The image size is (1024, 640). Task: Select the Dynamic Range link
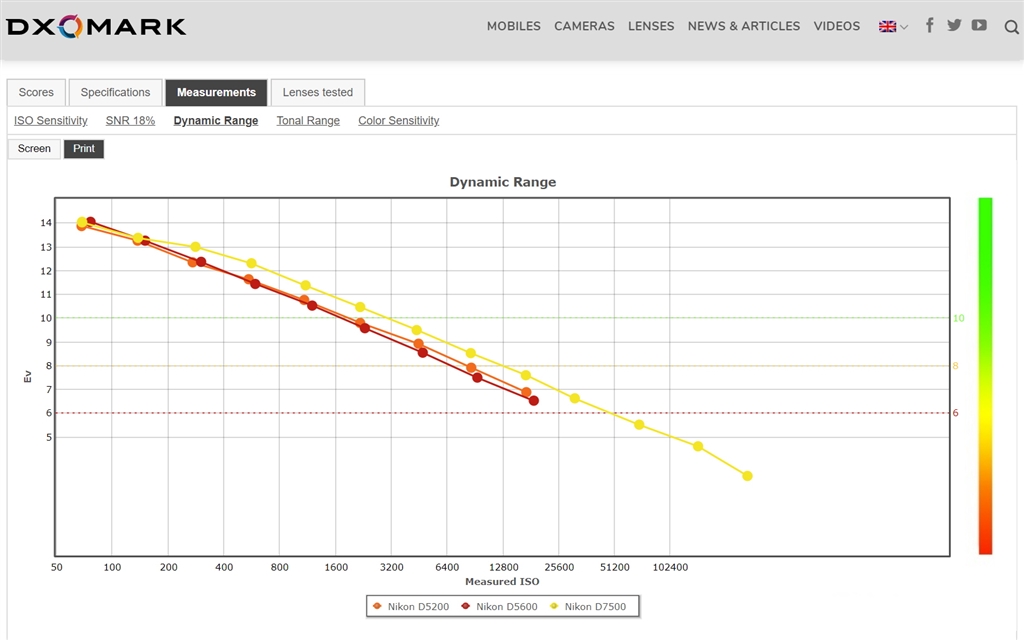coord(216,121)
